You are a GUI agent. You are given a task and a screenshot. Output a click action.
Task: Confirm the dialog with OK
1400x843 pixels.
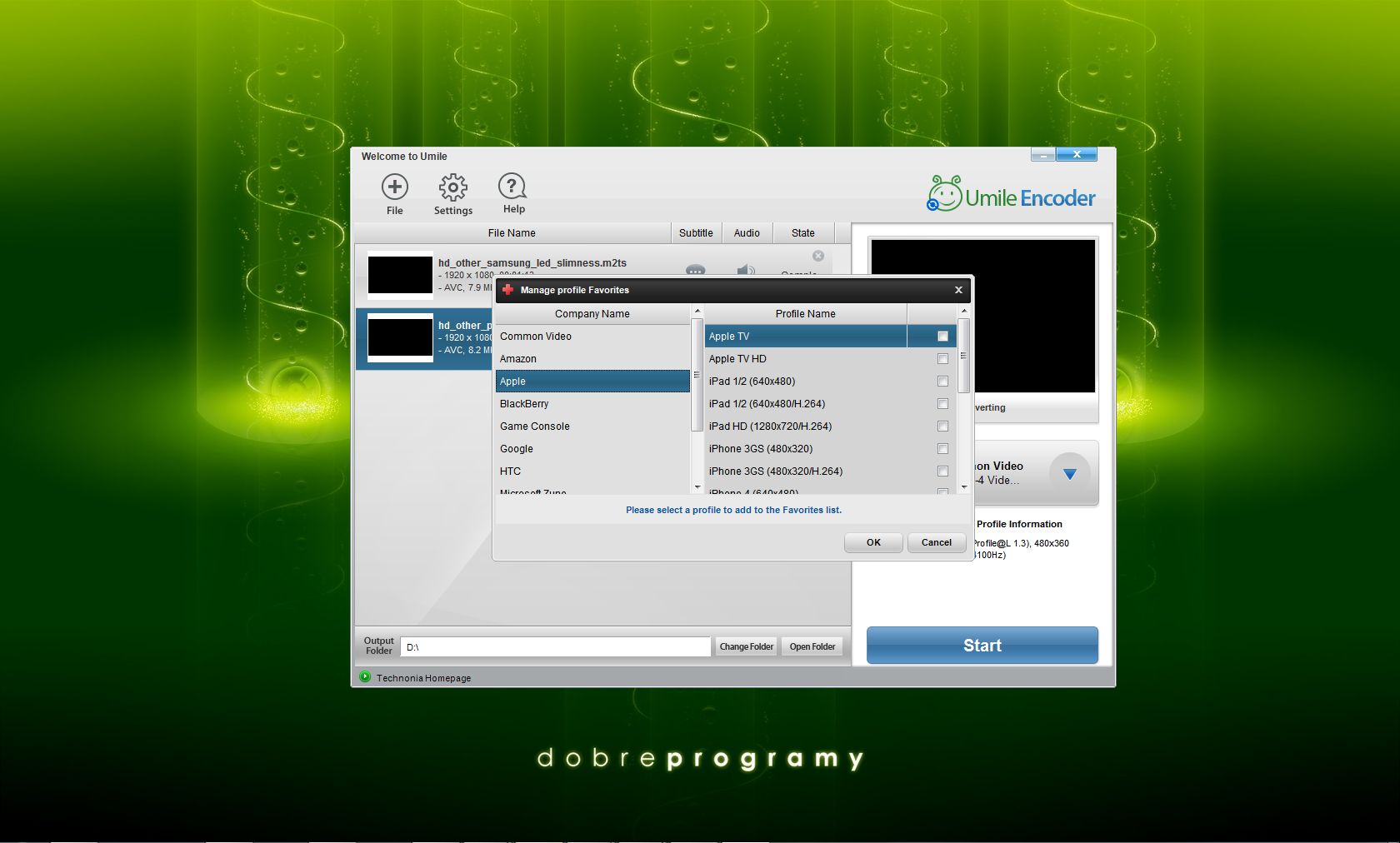click(873, 542)
